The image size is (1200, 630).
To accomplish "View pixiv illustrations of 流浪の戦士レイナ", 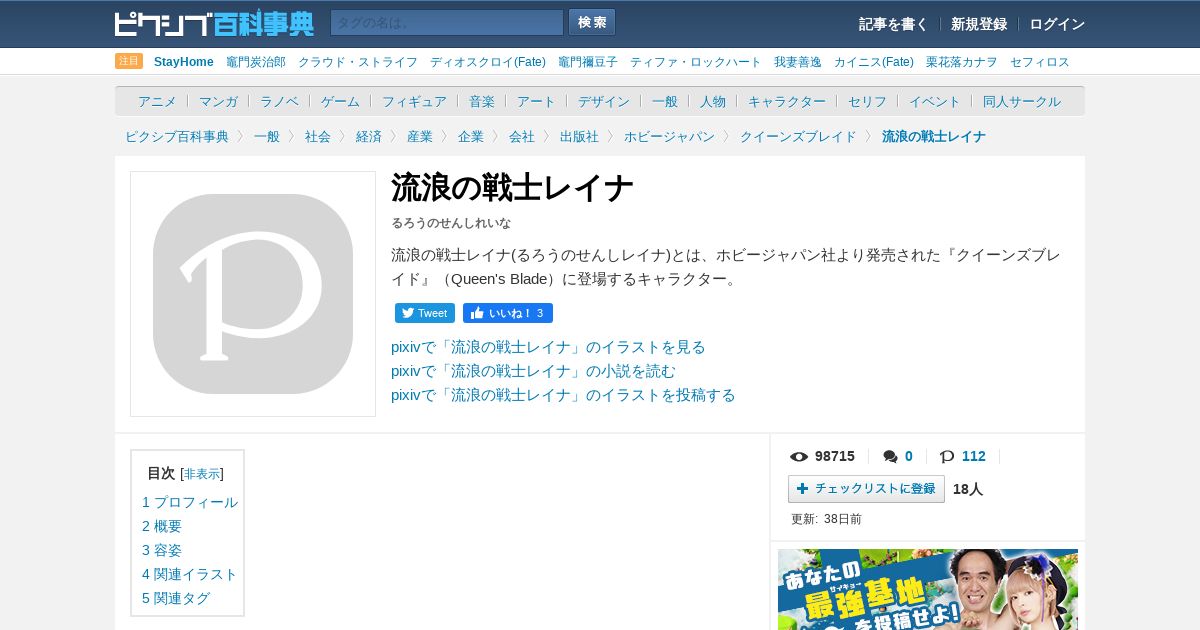I will (x=548, y=347).
